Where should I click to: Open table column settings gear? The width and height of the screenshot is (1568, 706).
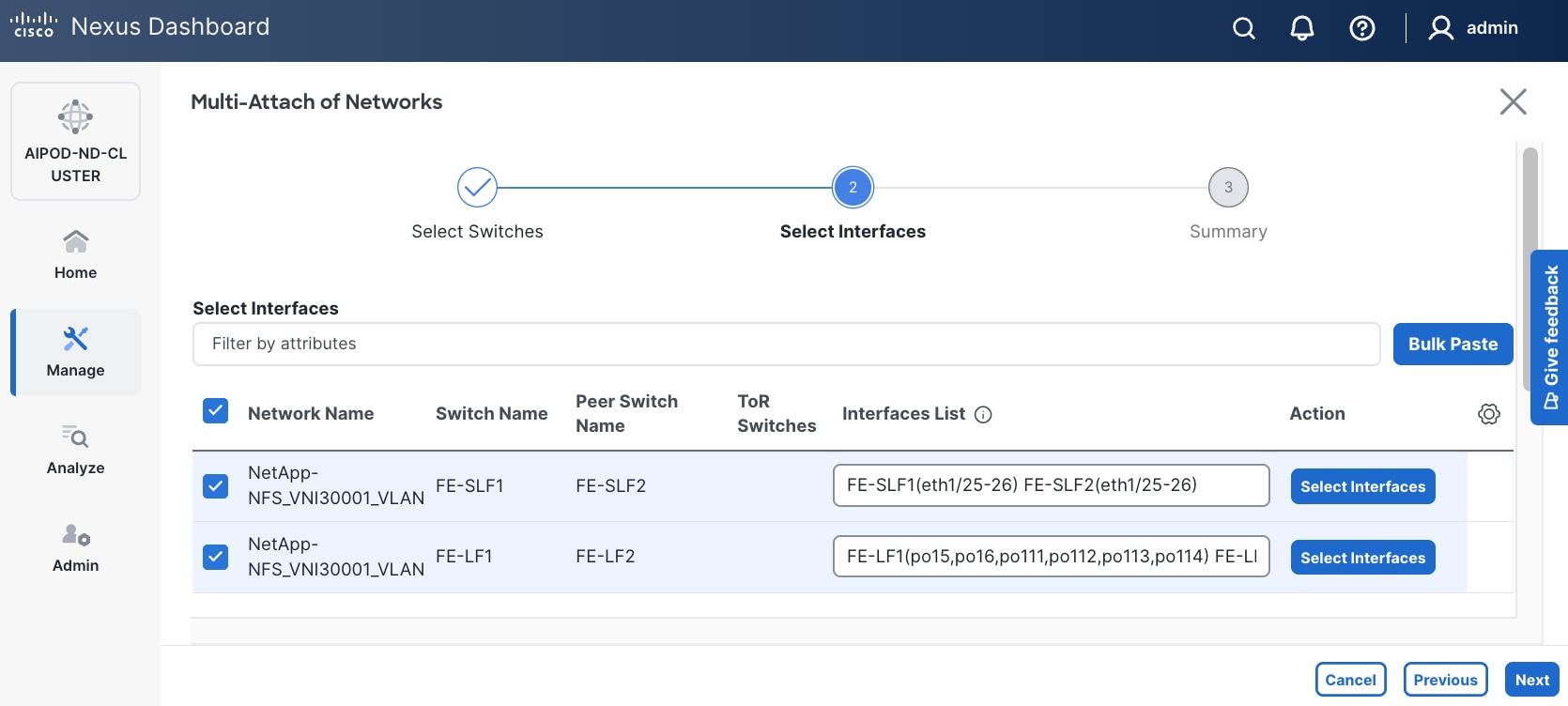(x=1488, y=414)
